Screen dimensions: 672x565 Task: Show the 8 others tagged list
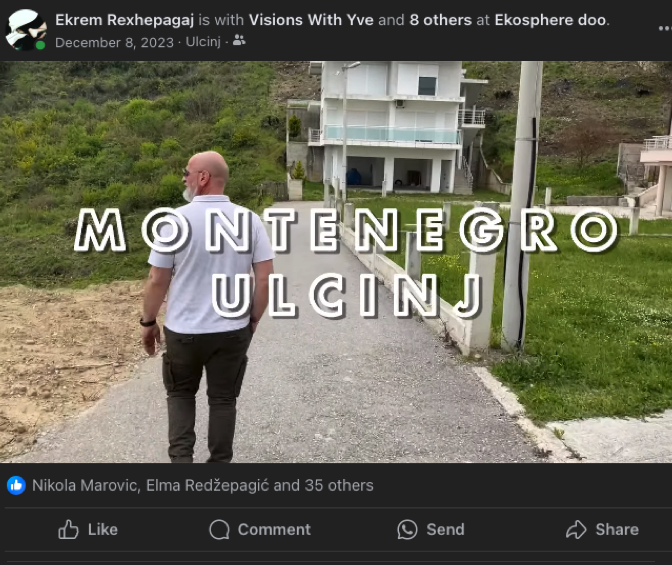click(x=440, y=20)
